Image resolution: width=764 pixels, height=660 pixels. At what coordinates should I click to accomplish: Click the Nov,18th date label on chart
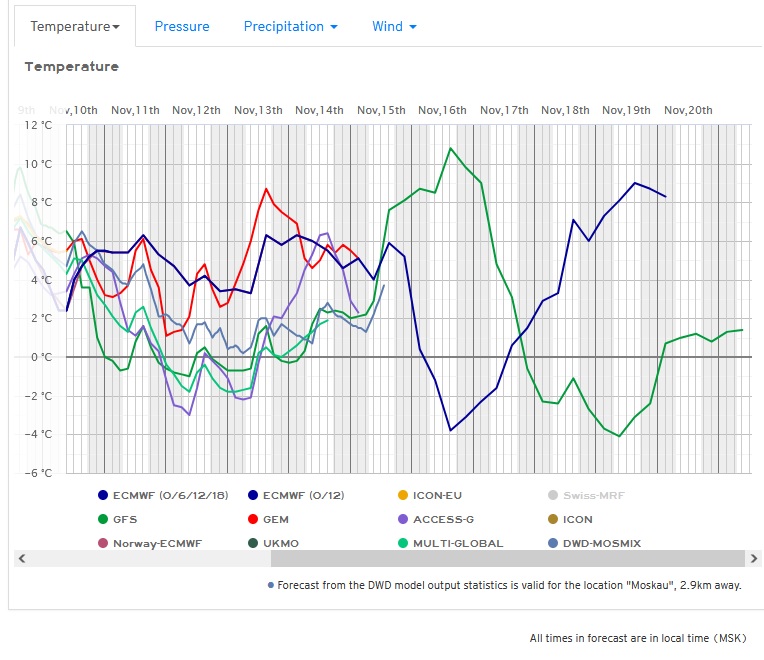pos(565,110)
